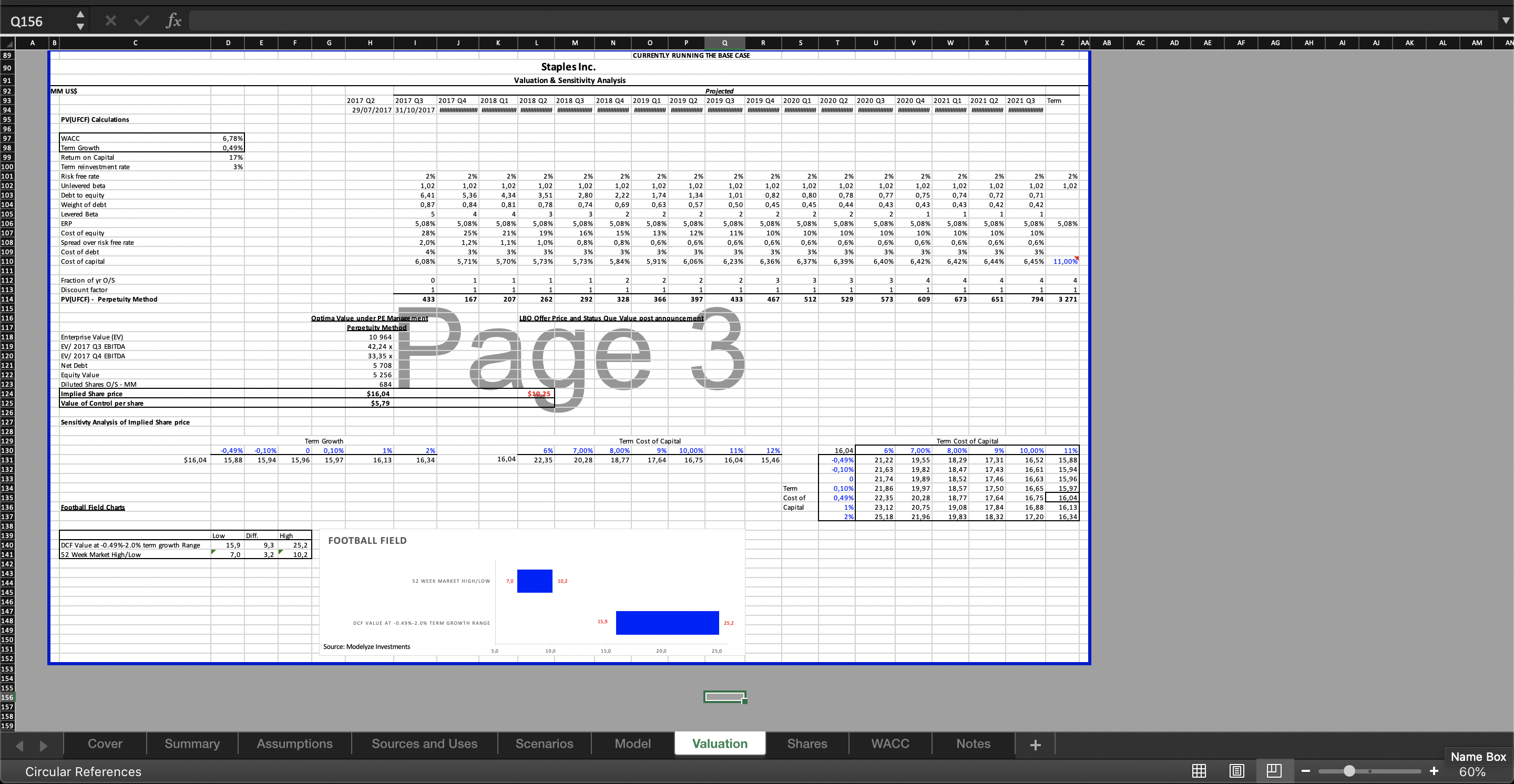The image size is (1514, 784).
Task: Click Circular References status text
Action: click(84, 772)
